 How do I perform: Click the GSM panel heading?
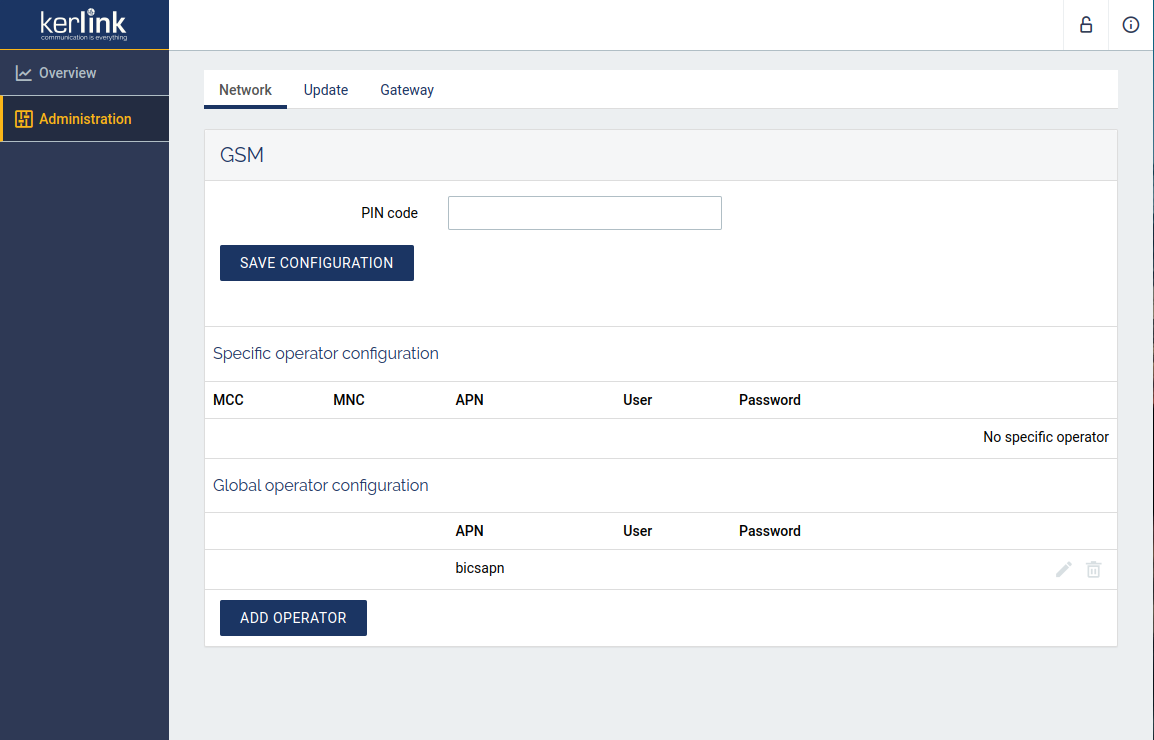242,155
